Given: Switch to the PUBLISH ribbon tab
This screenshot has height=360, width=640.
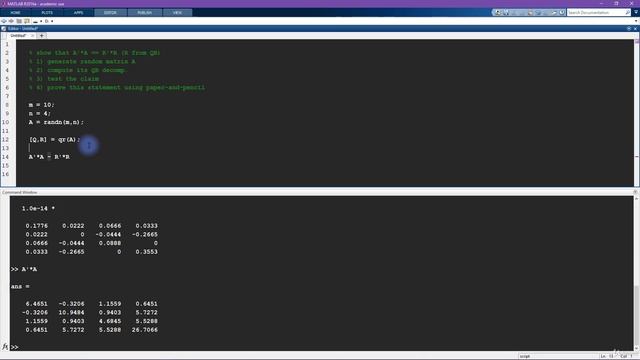Looking at the screenshot, I should tap(144, 13).
